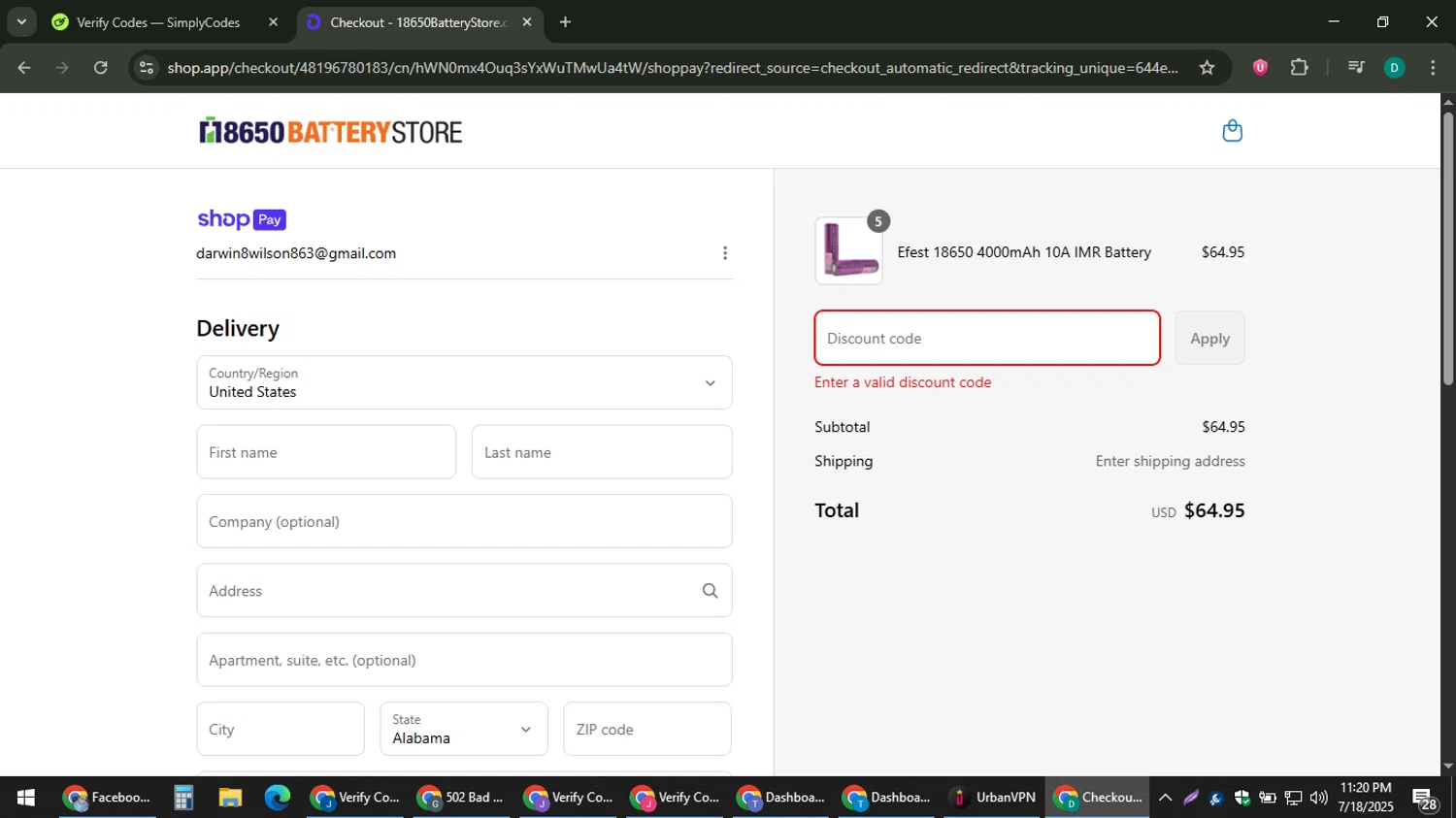Screen dimensions: 1456x818
Task: Switch to the Checkout Chrome taskbar window
Action: [x=1098, y=798]
